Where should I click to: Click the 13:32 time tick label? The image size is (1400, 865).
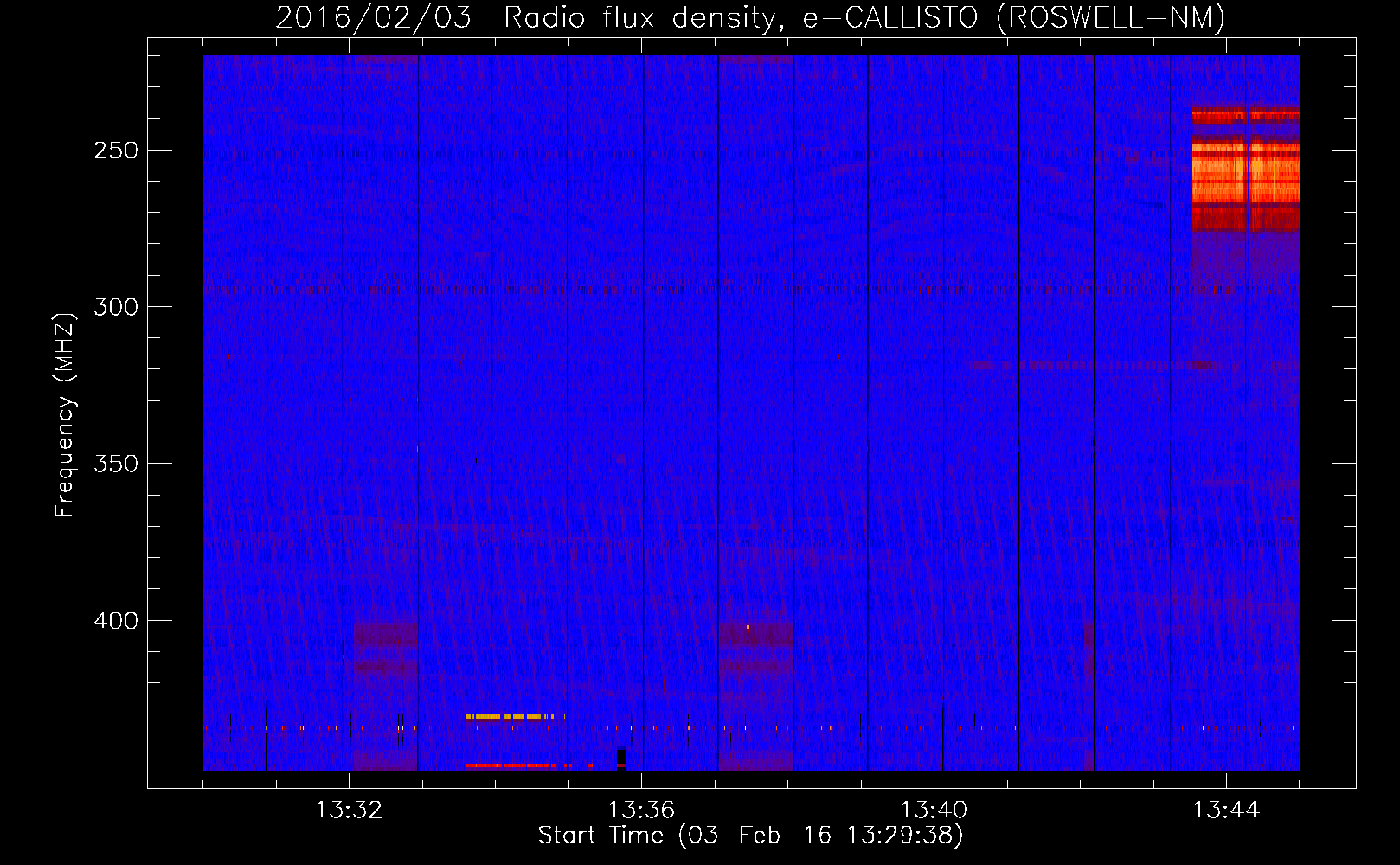tap(349, 811)
